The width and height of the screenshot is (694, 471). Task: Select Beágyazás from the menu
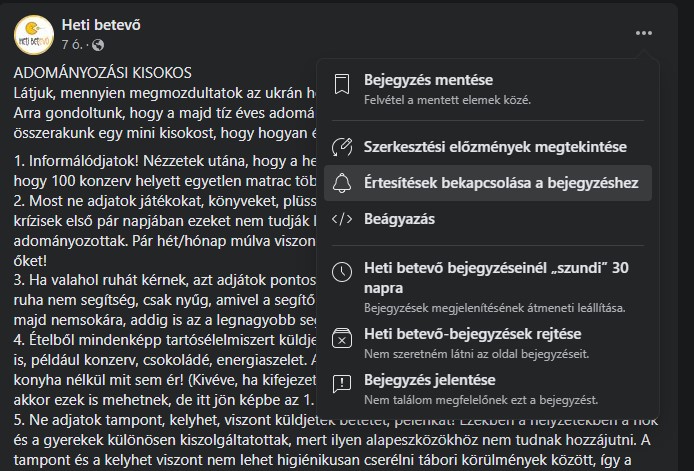click(x=488, y=219)
